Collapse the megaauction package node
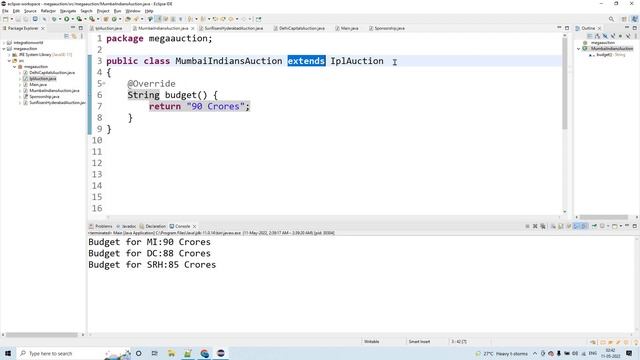The image size is (640, 360). click(14, 67)
